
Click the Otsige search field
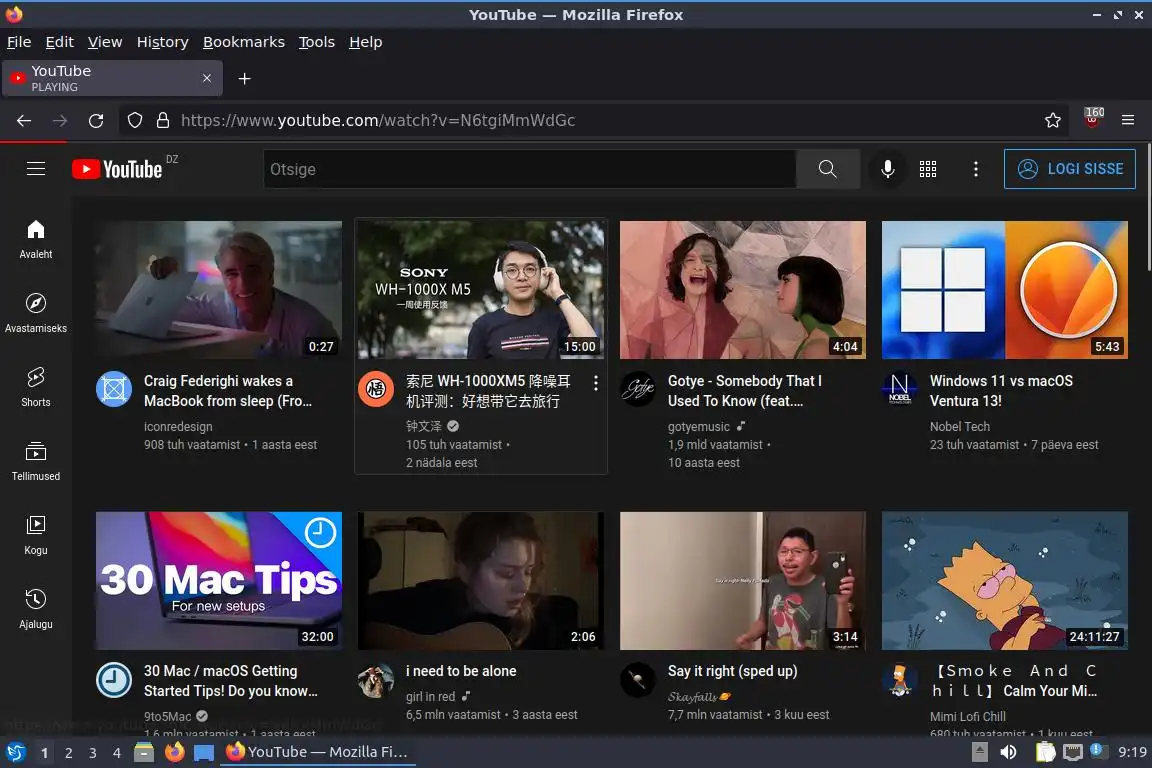tap(529, 169)
